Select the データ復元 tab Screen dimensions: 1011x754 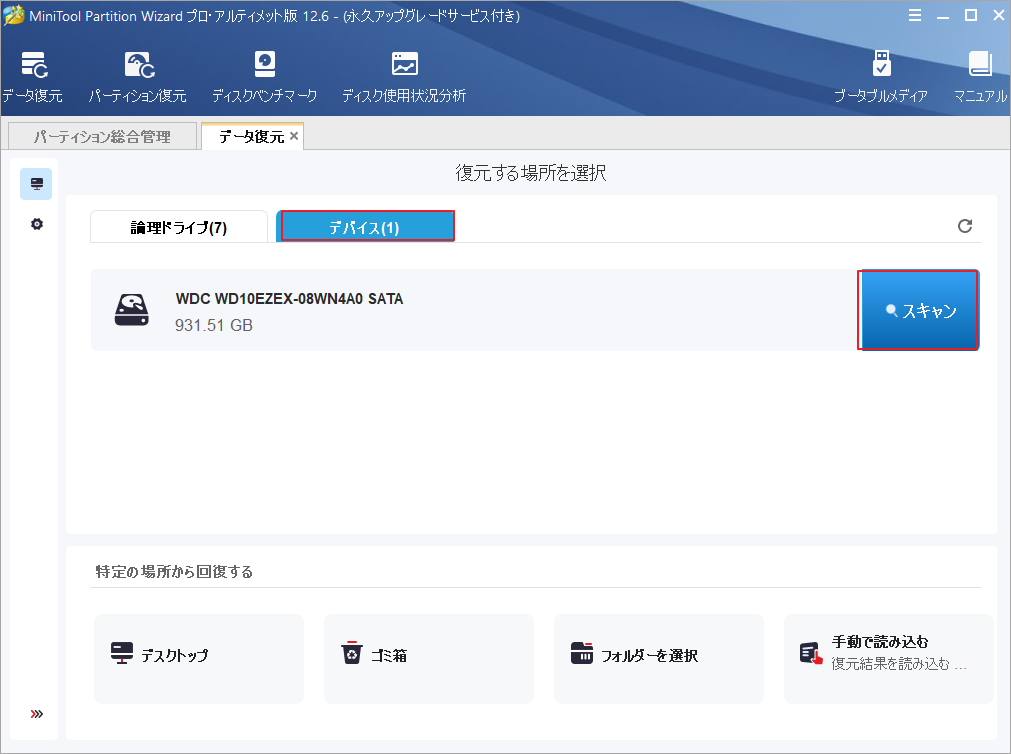(x=251, y=136)
